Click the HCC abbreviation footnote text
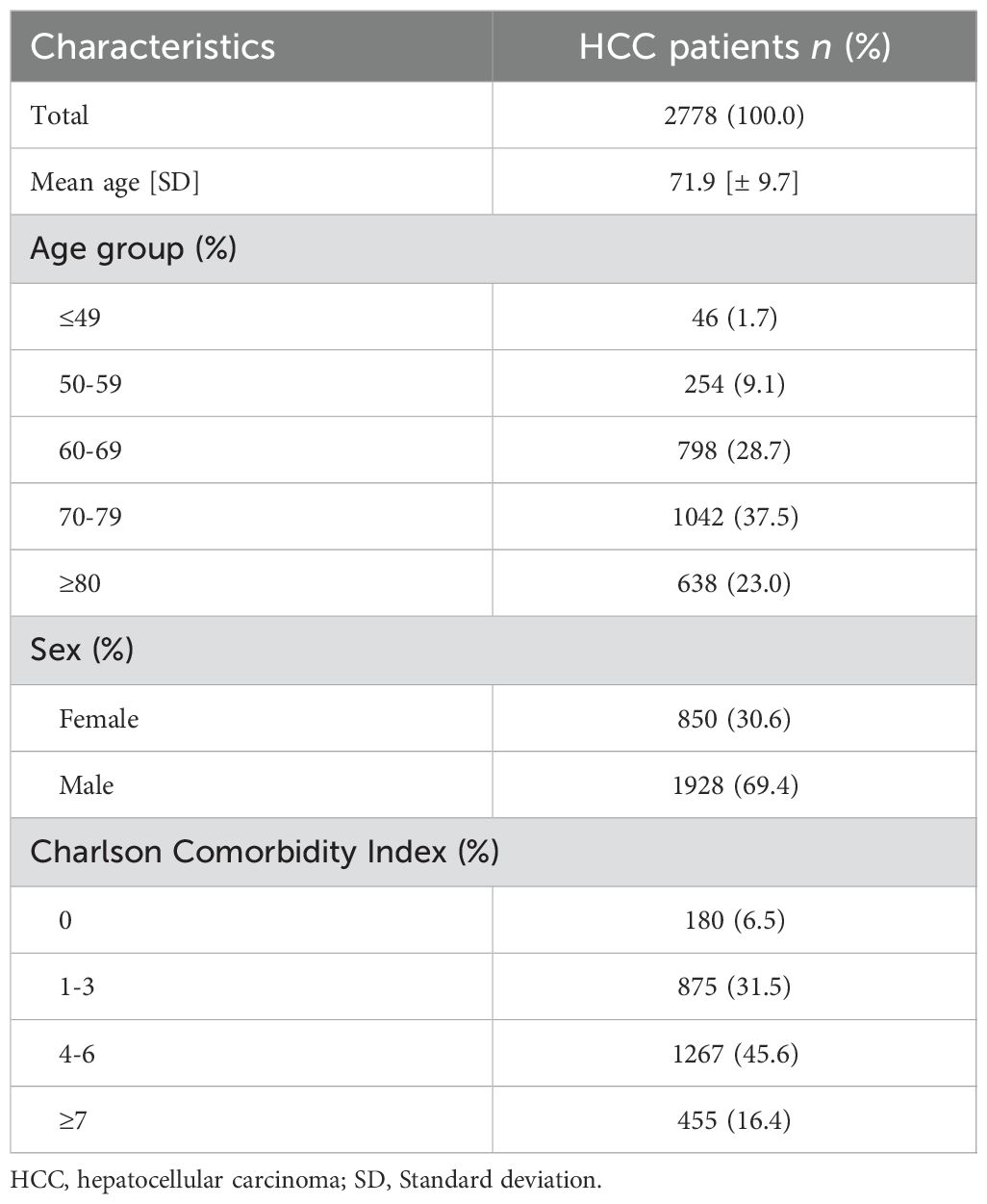The height and width of the screenshot is (1204, 987). (x=309, y=1179)
